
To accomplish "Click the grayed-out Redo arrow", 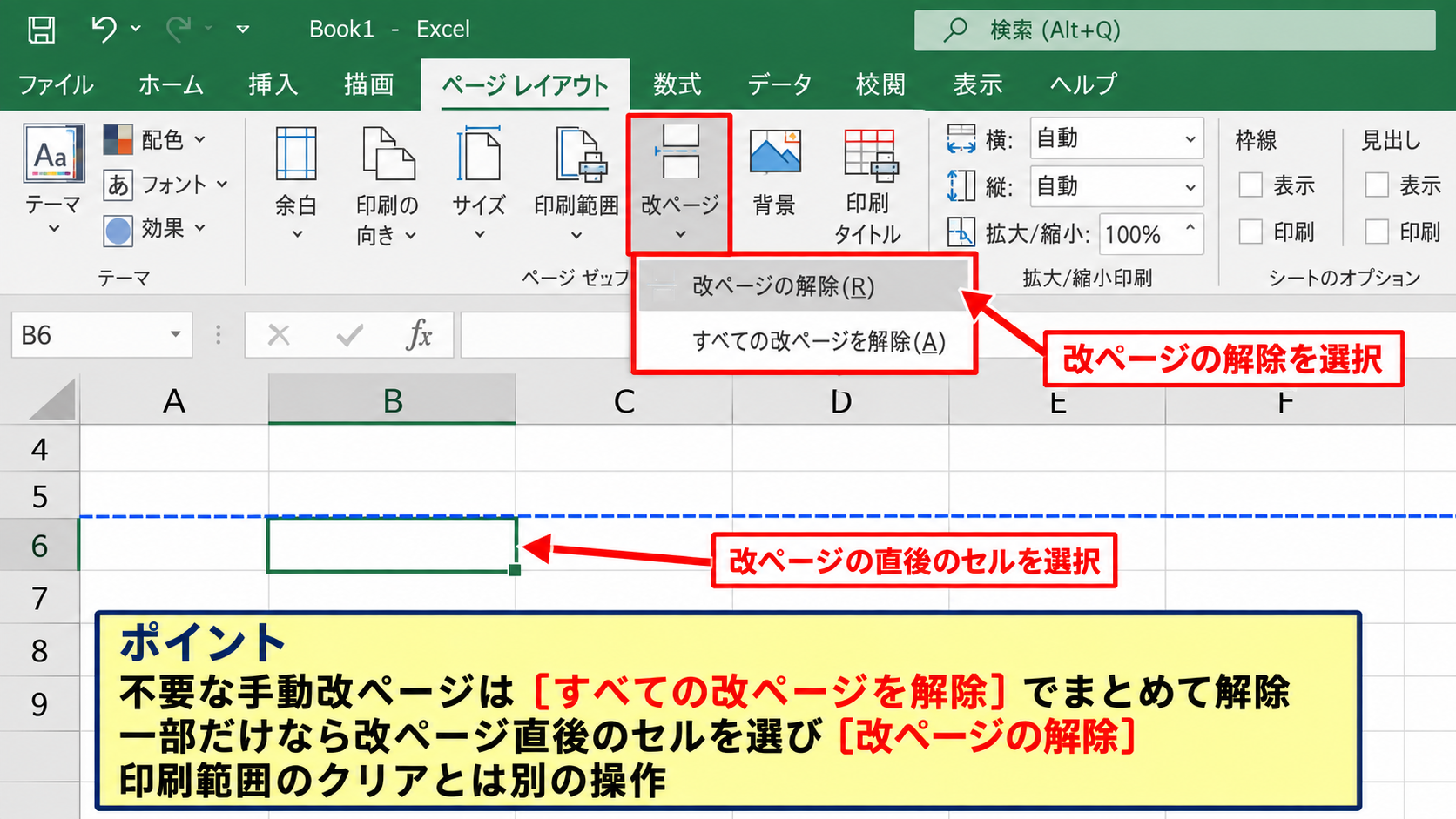I will click(179, 30).
